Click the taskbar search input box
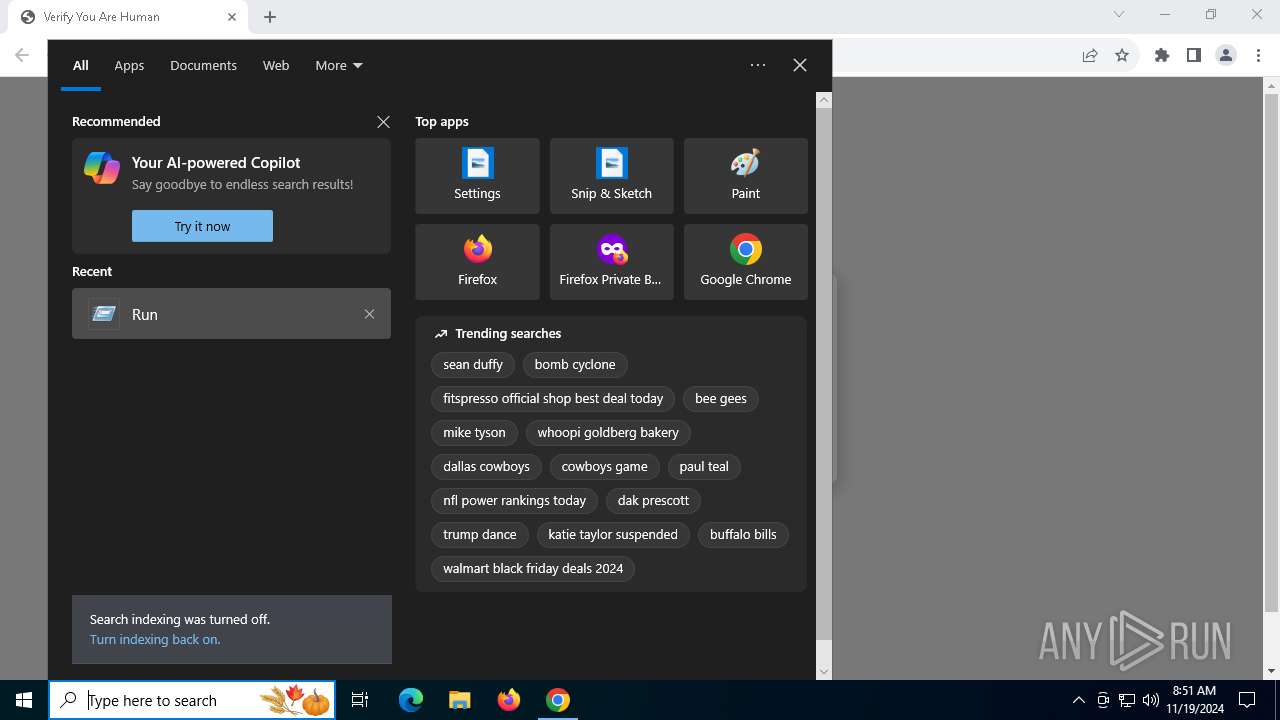 coord(191,700)
